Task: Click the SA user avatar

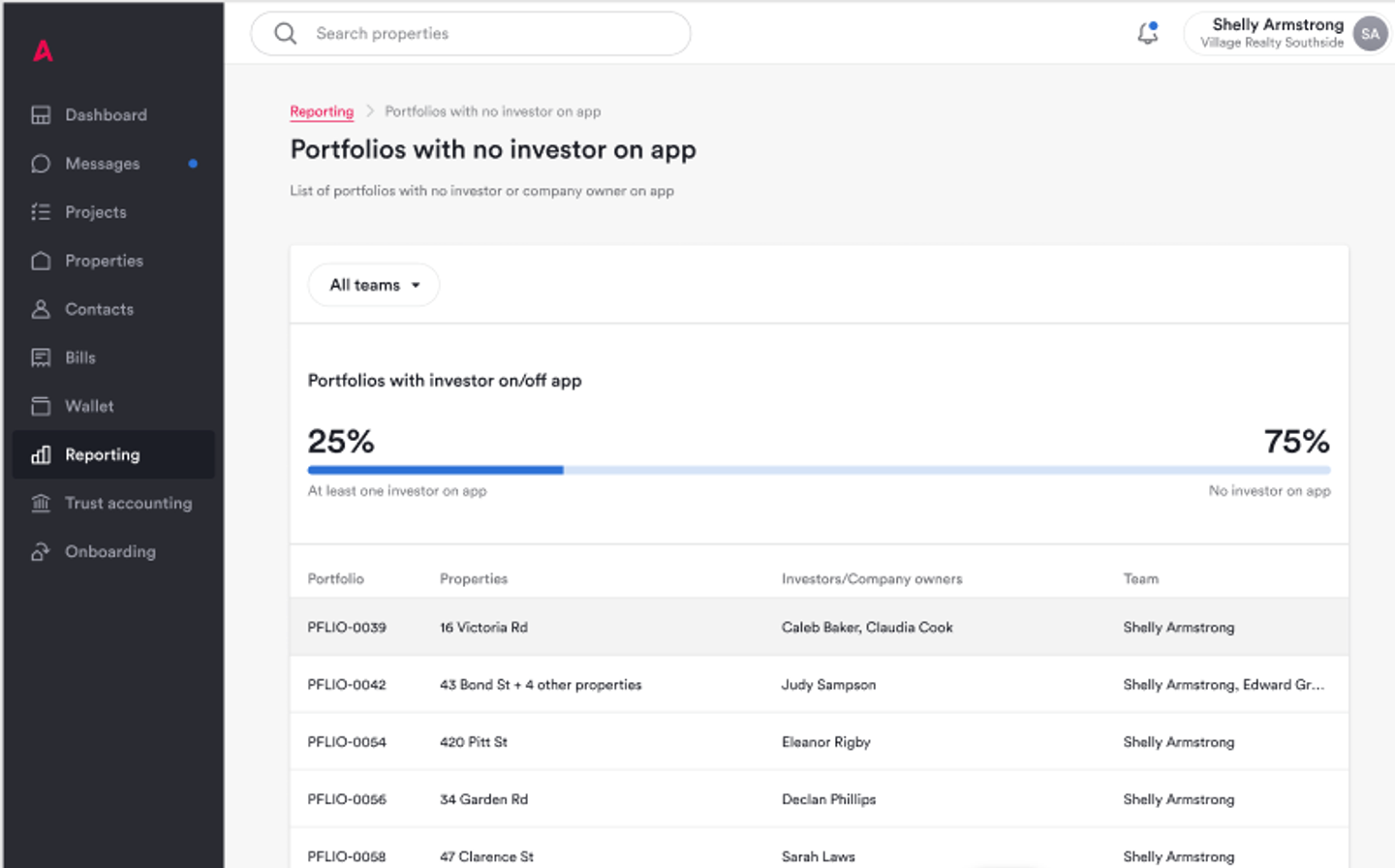Action: point(1370,34)
